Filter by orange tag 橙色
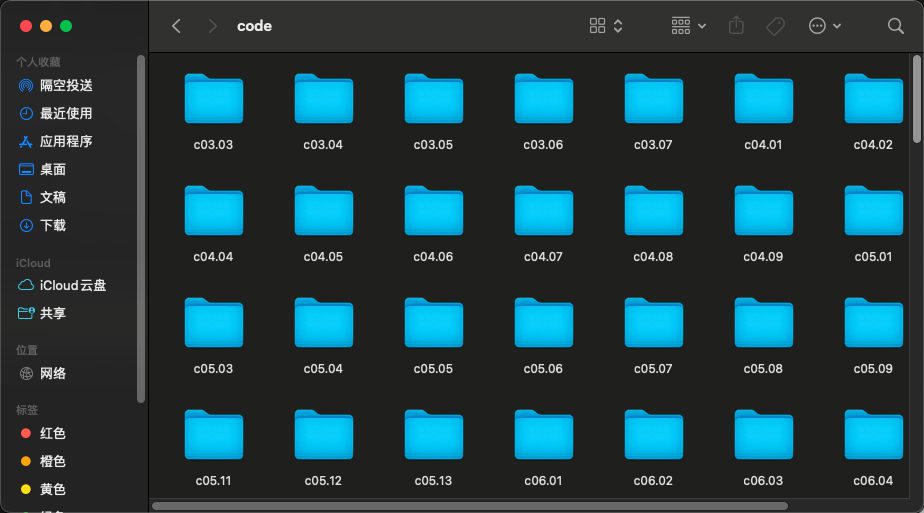Image resolution: width=924 pixels, height=513 pixels. [53, 462]
